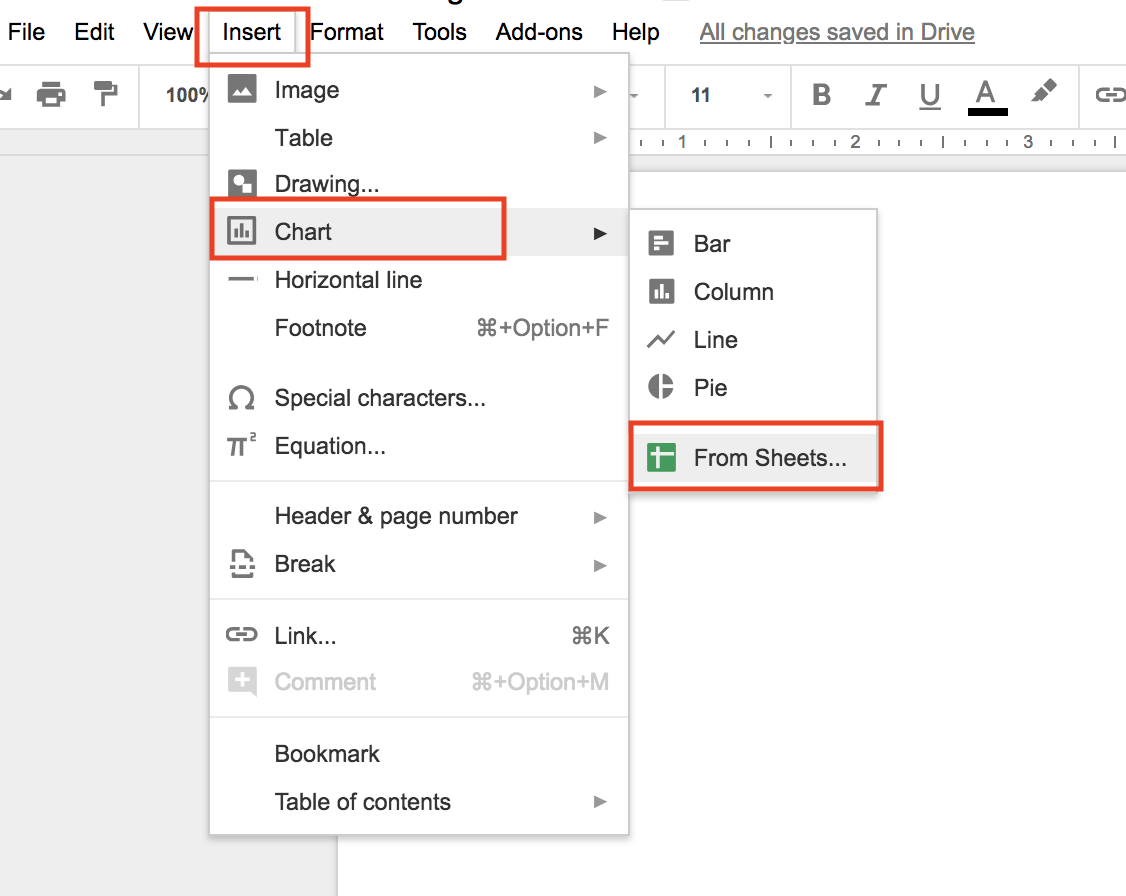Click the All changes saved in Drive link

coord(837,32)
